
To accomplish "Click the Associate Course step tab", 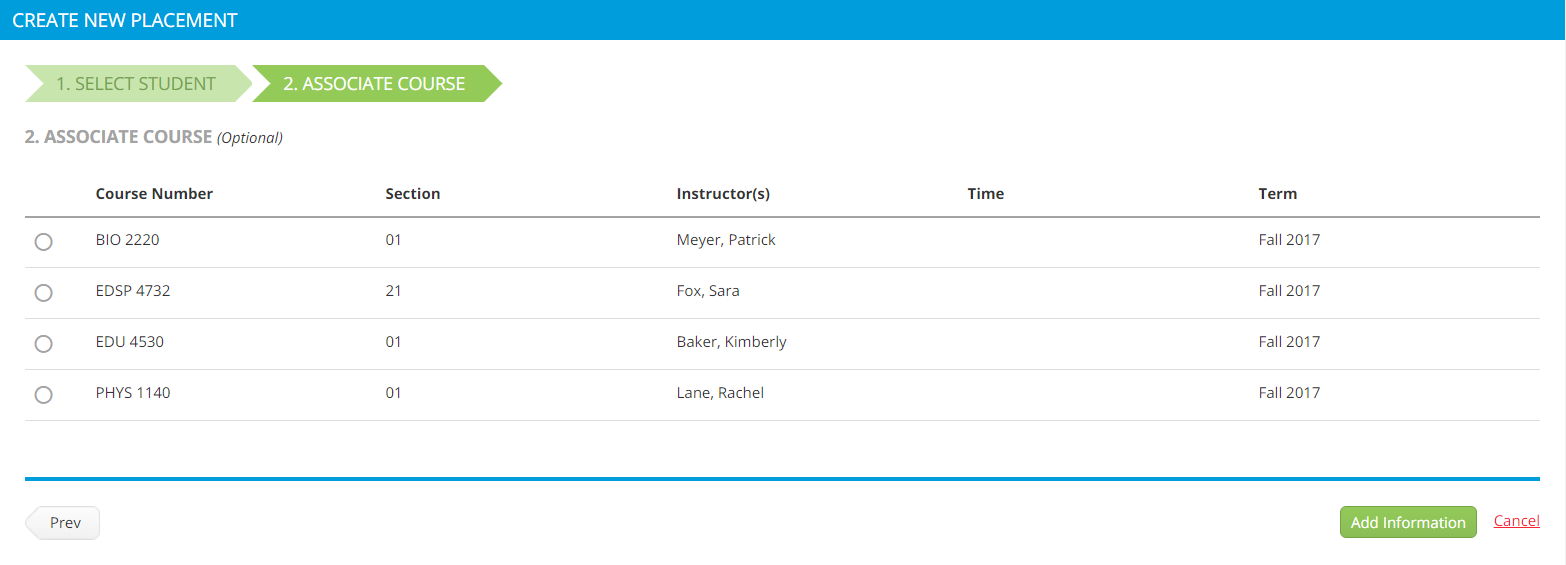I will coord(374,84).
